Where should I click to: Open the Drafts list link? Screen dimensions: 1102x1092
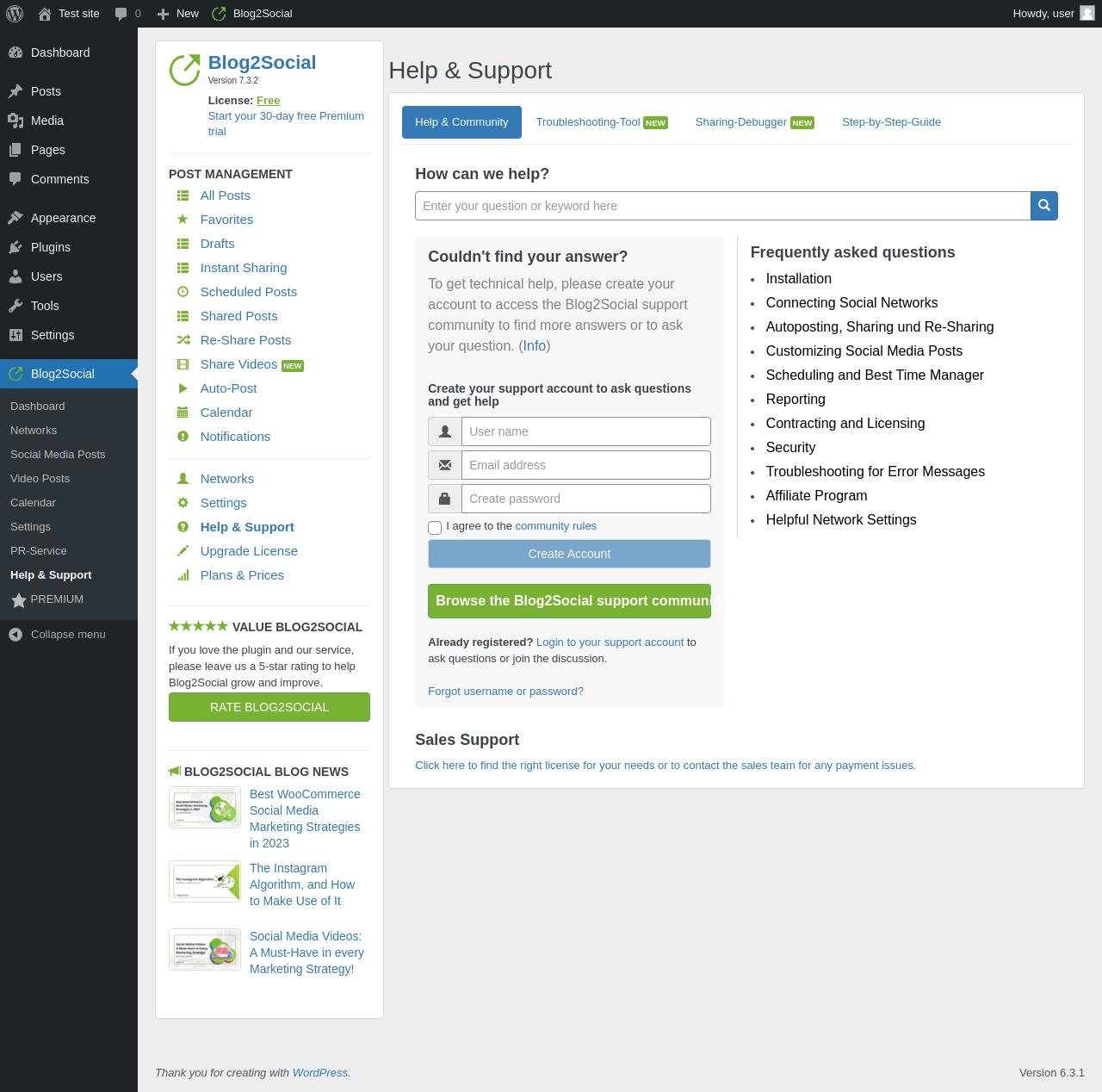[x=218, y=244]
